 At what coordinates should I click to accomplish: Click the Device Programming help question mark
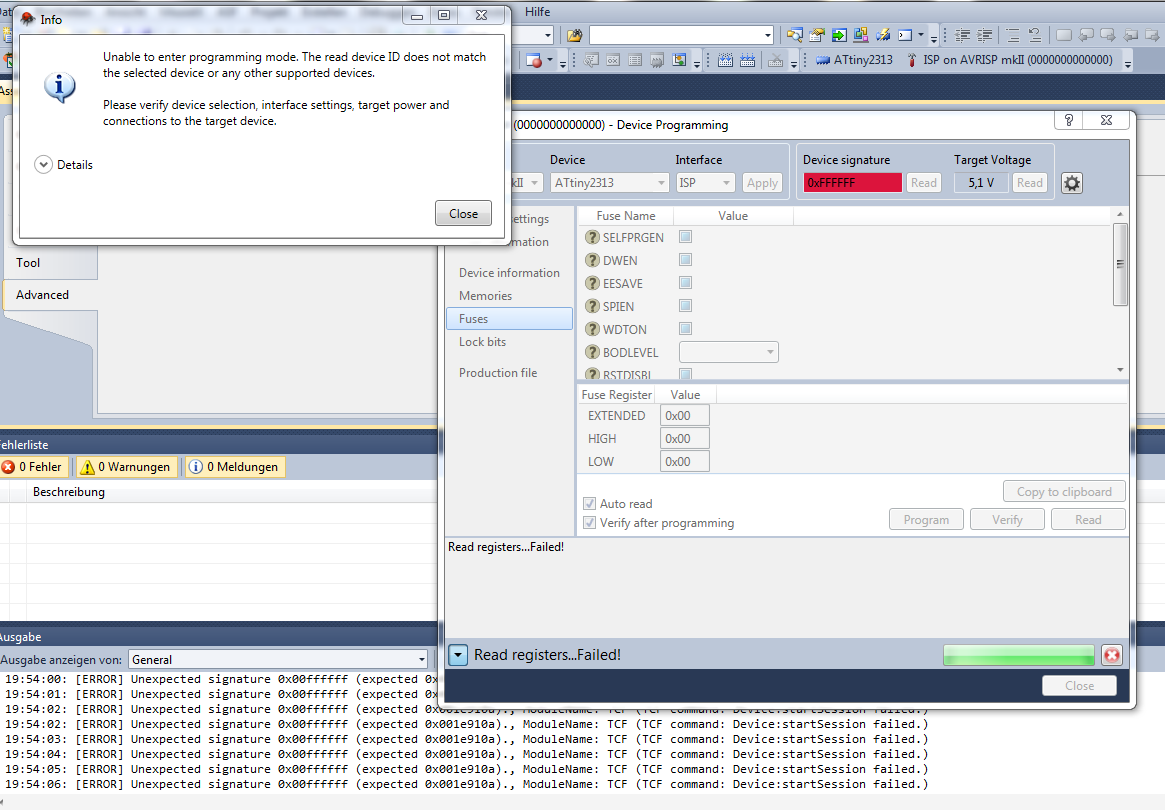click(1068, 120)
